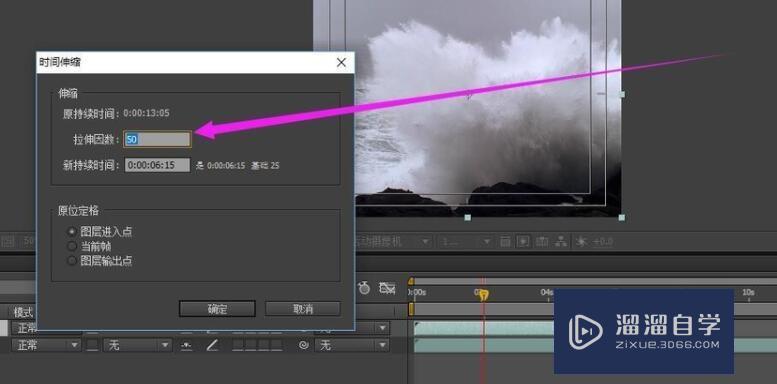This screenshot has height=384, width=777.
Task: Click the work area start handle in timeline
Action: pyautogui.click(x=411, y=309)
